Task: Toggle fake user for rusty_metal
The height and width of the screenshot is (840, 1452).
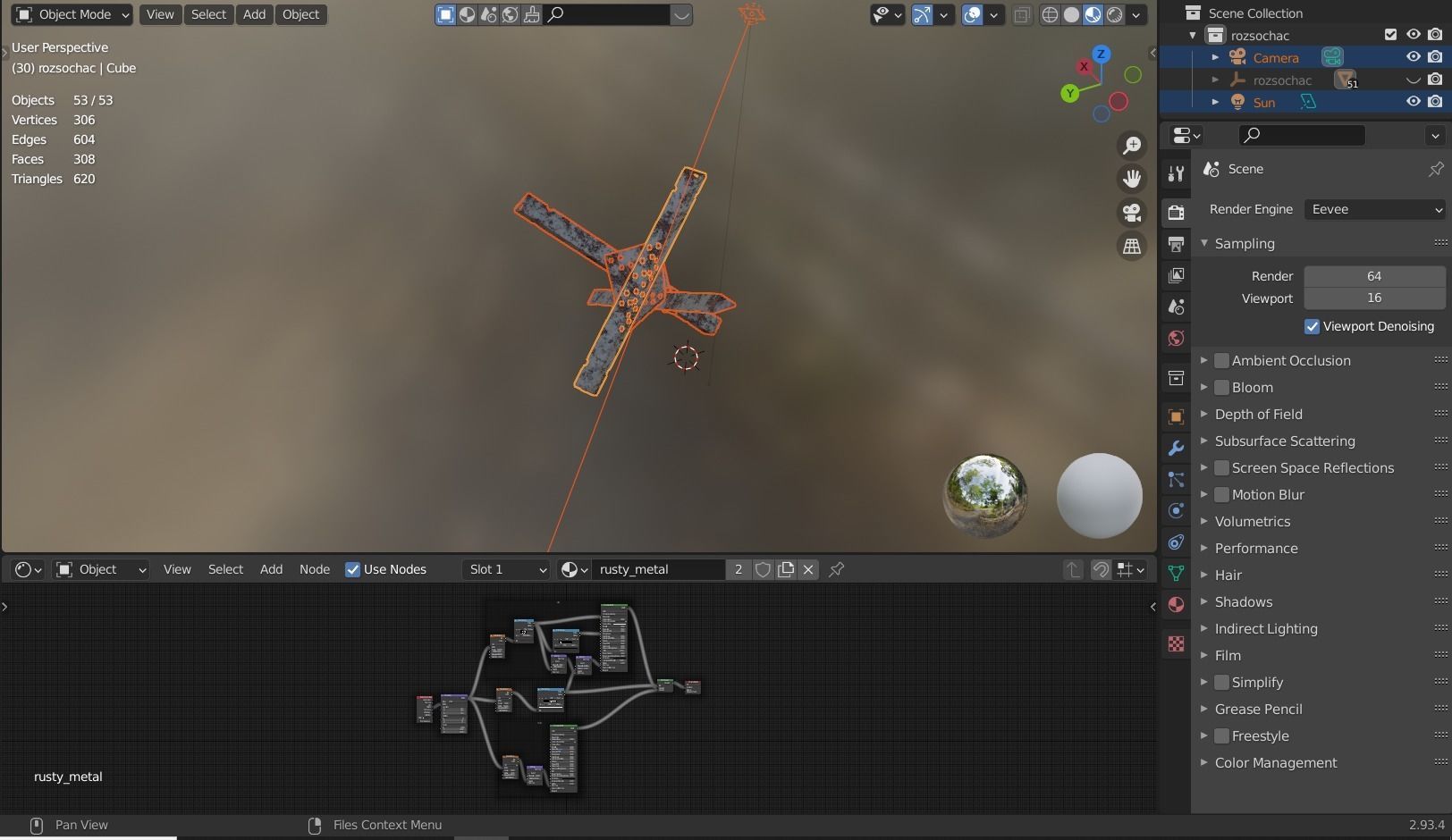Action: click(x=763, y=569)
